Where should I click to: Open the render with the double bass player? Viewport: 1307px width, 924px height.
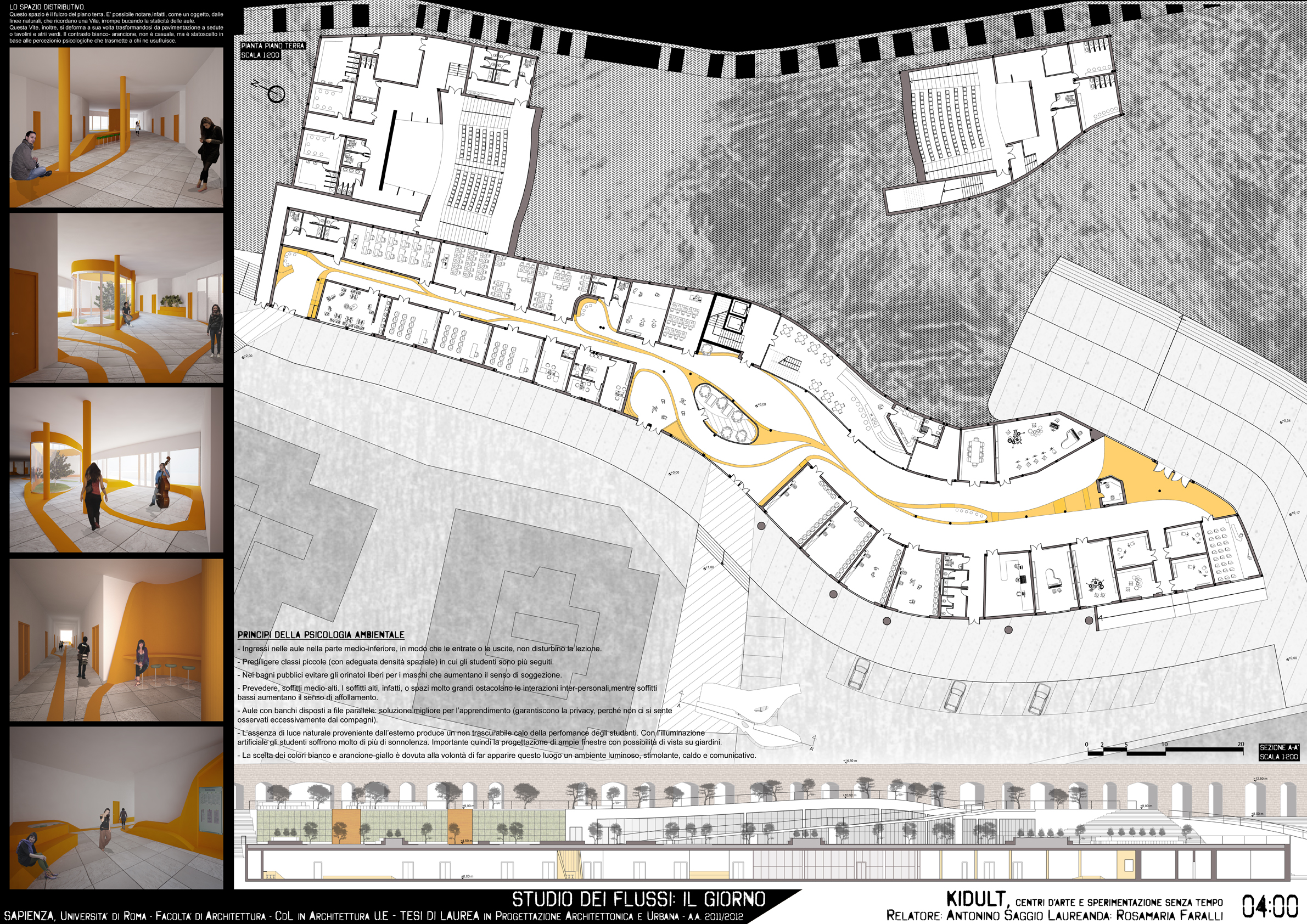pos(116,470)
